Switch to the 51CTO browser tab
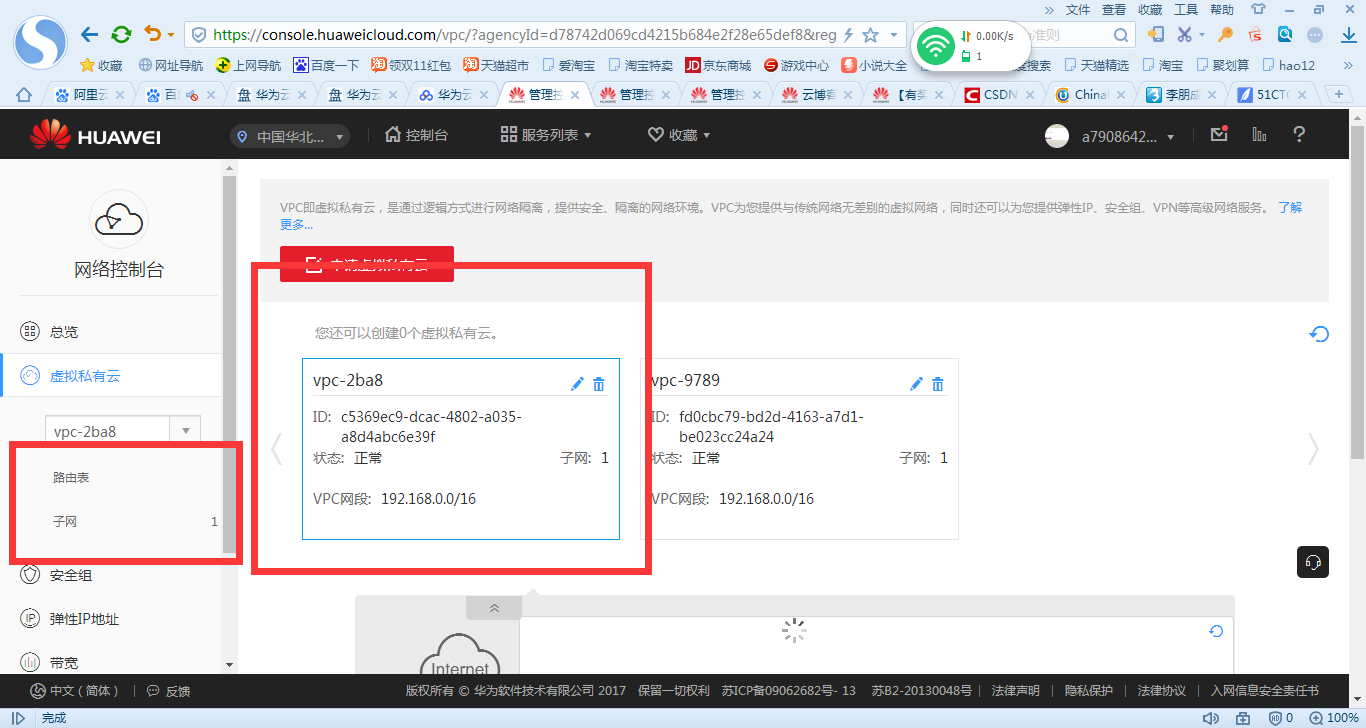This screenshot has width=1366, height=728. tap(1274, 95)
